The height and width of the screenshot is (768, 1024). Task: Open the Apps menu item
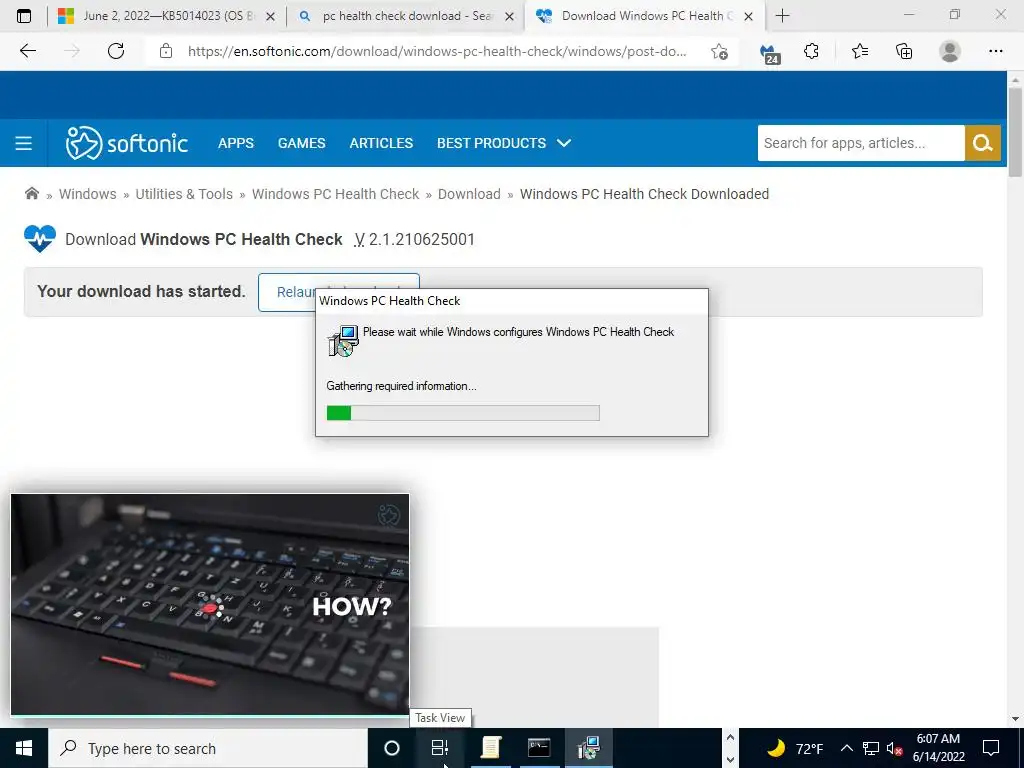pyautogui.click(x=236, y=143)
